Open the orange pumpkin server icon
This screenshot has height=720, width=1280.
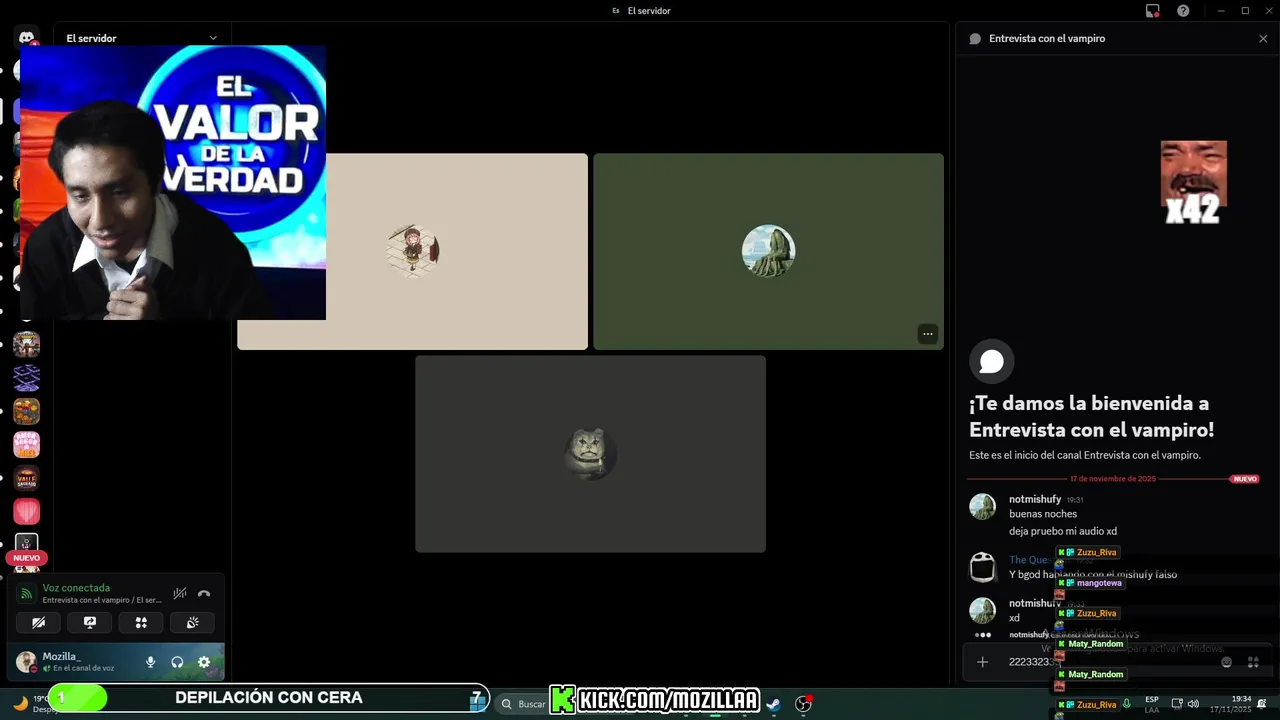pyautogui.click(x=26, y=411)
